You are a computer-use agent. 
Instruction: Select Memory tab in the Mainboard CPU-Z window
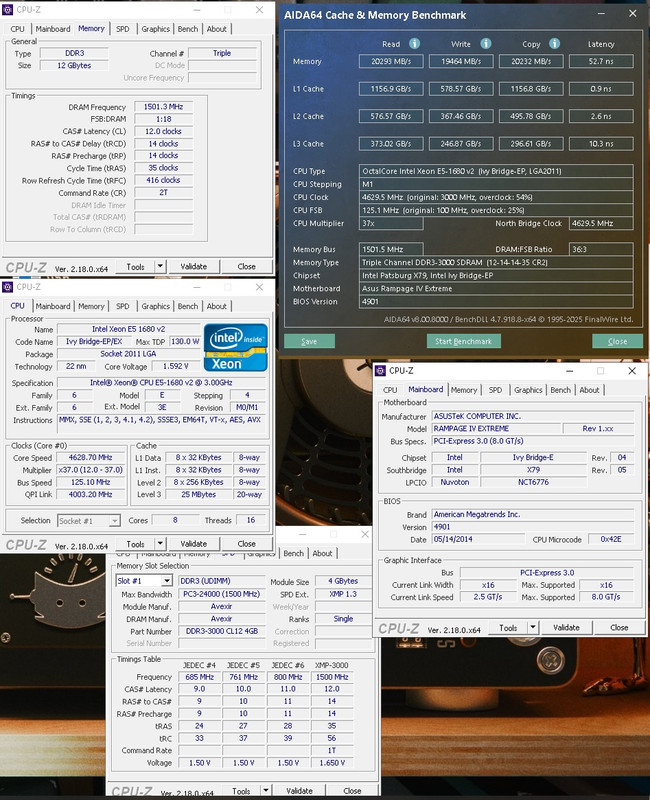[464, 390]
